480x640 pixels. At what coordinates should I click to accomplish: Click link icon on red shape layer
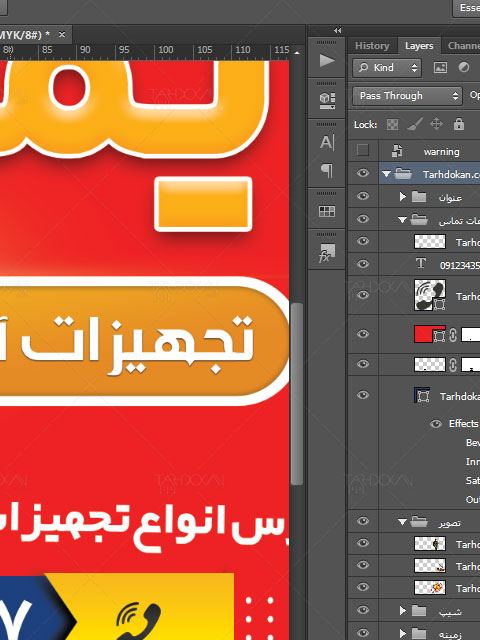pyautogui.click(x=453, y=335)
